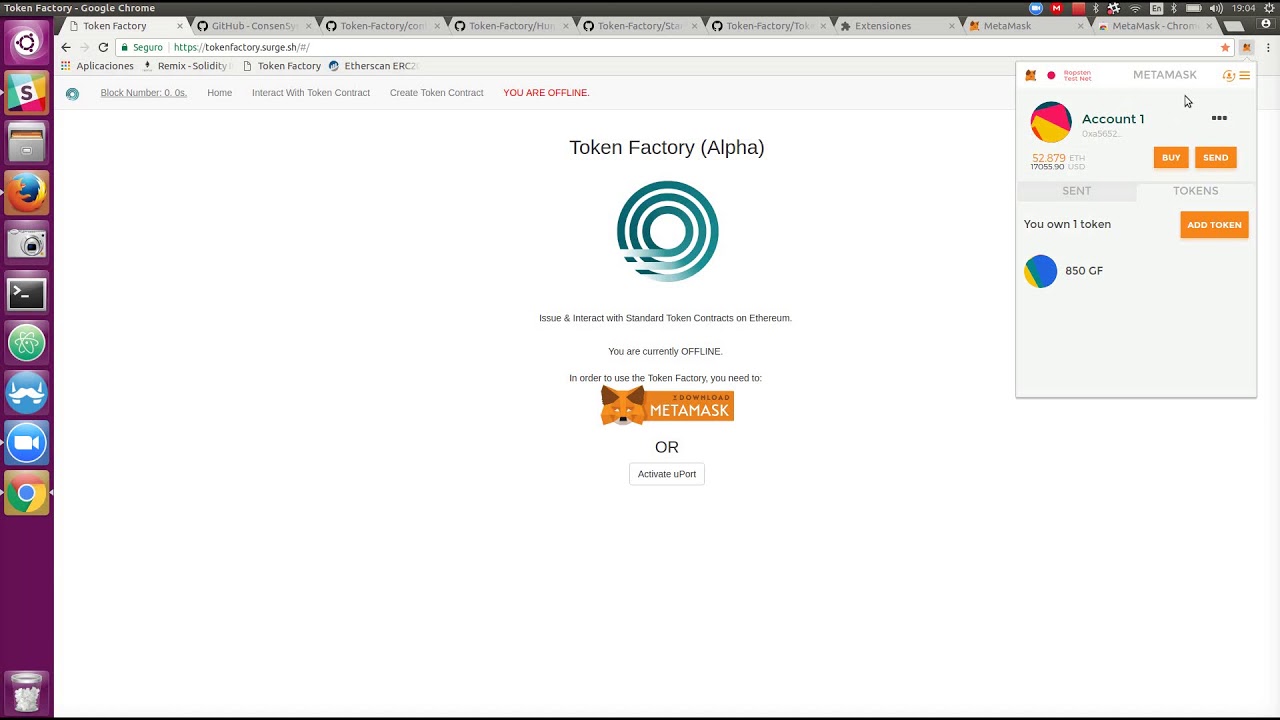Launch Zoom from the Ubuntu launcher

click(x=26, y=443)
